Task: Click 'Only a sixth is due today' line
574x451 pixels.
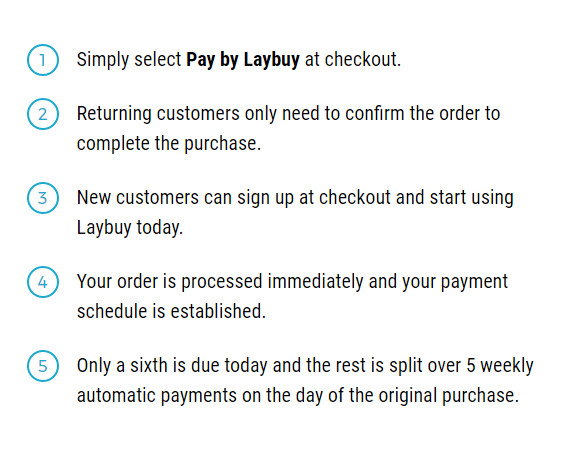Action: pos(305,366)
